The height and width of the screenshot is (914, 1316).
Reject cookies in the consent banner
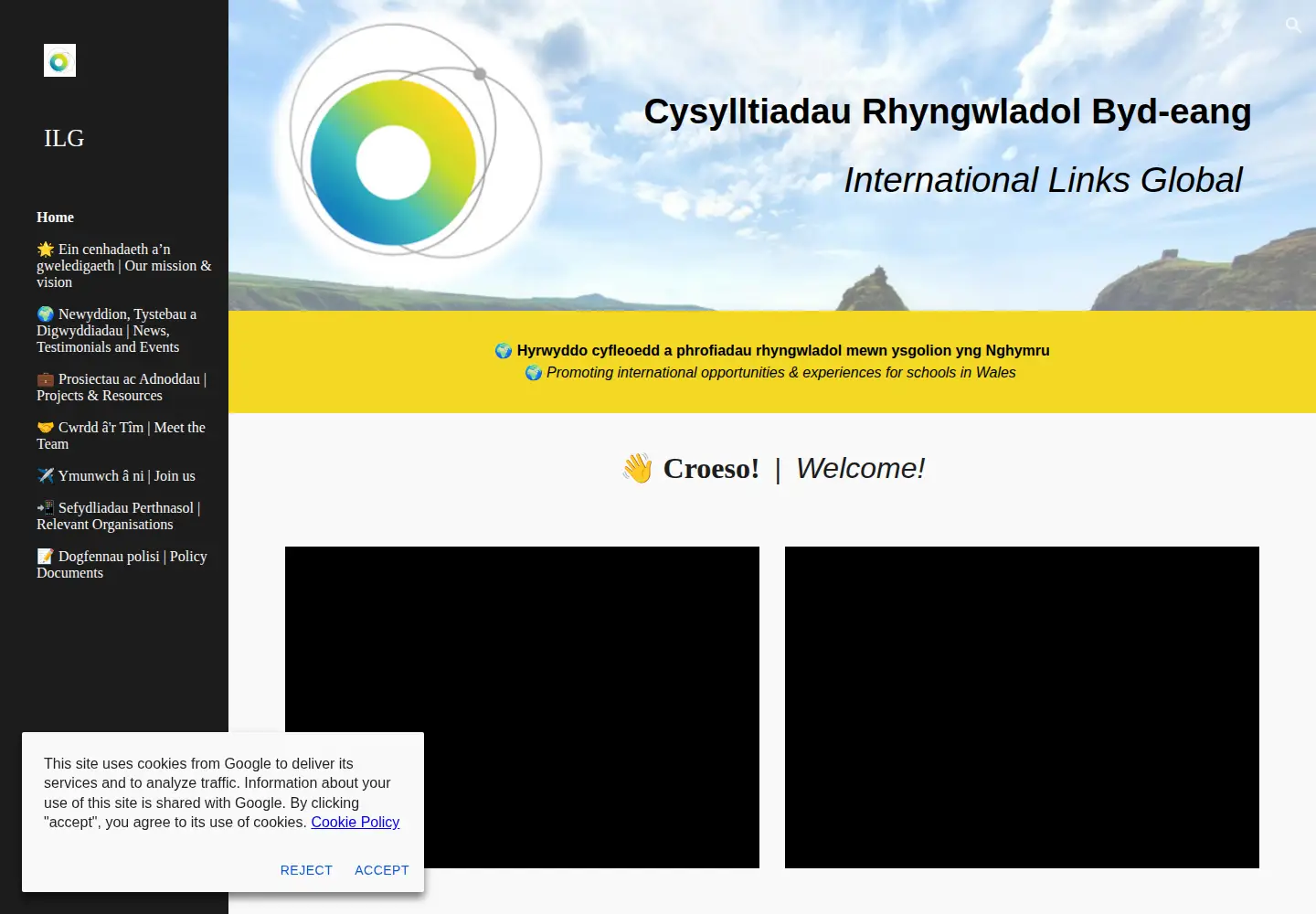tap(306, 870)
